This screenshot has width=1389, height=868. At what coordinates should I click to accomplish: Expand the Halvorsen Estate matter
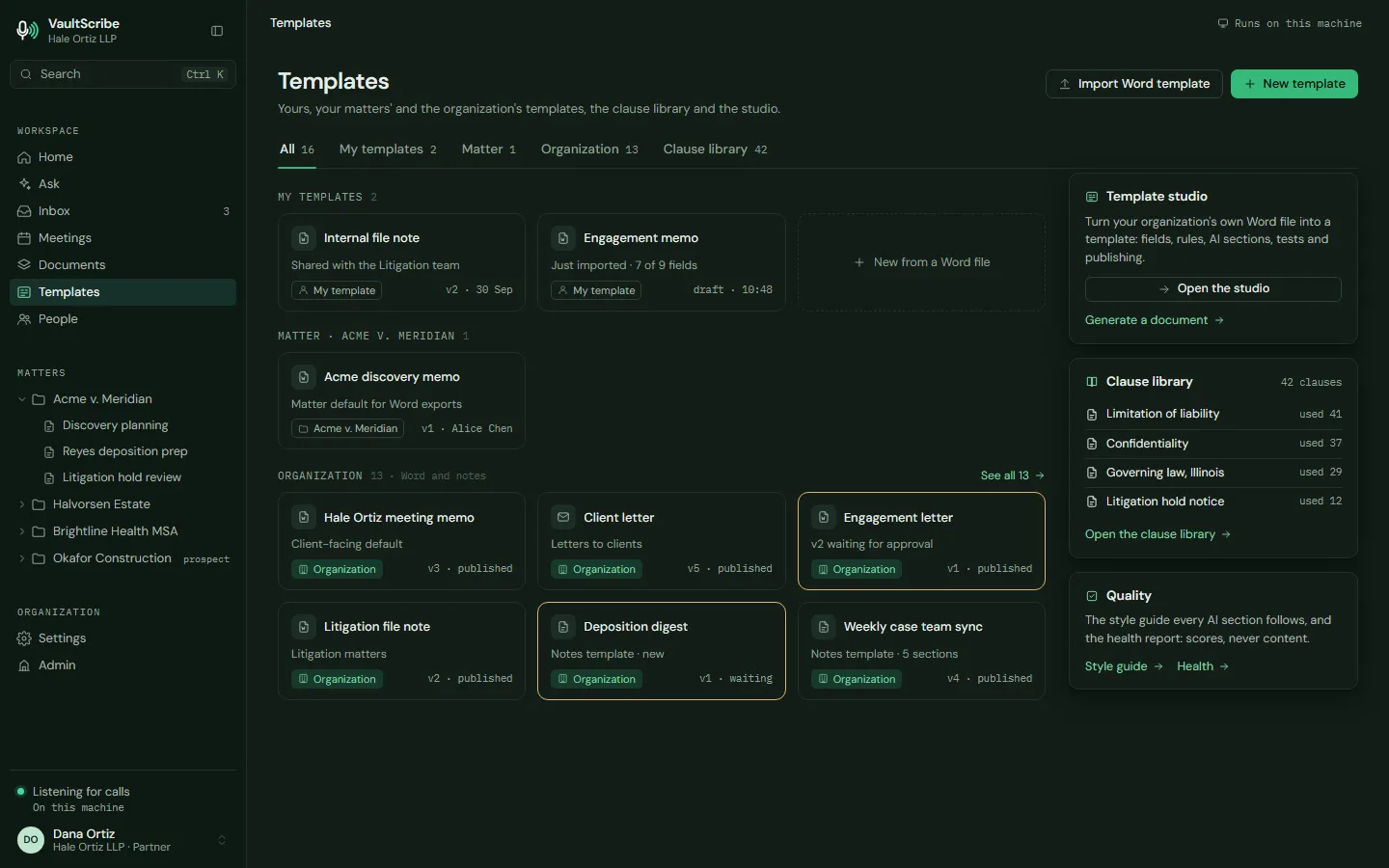click(22, 504)
